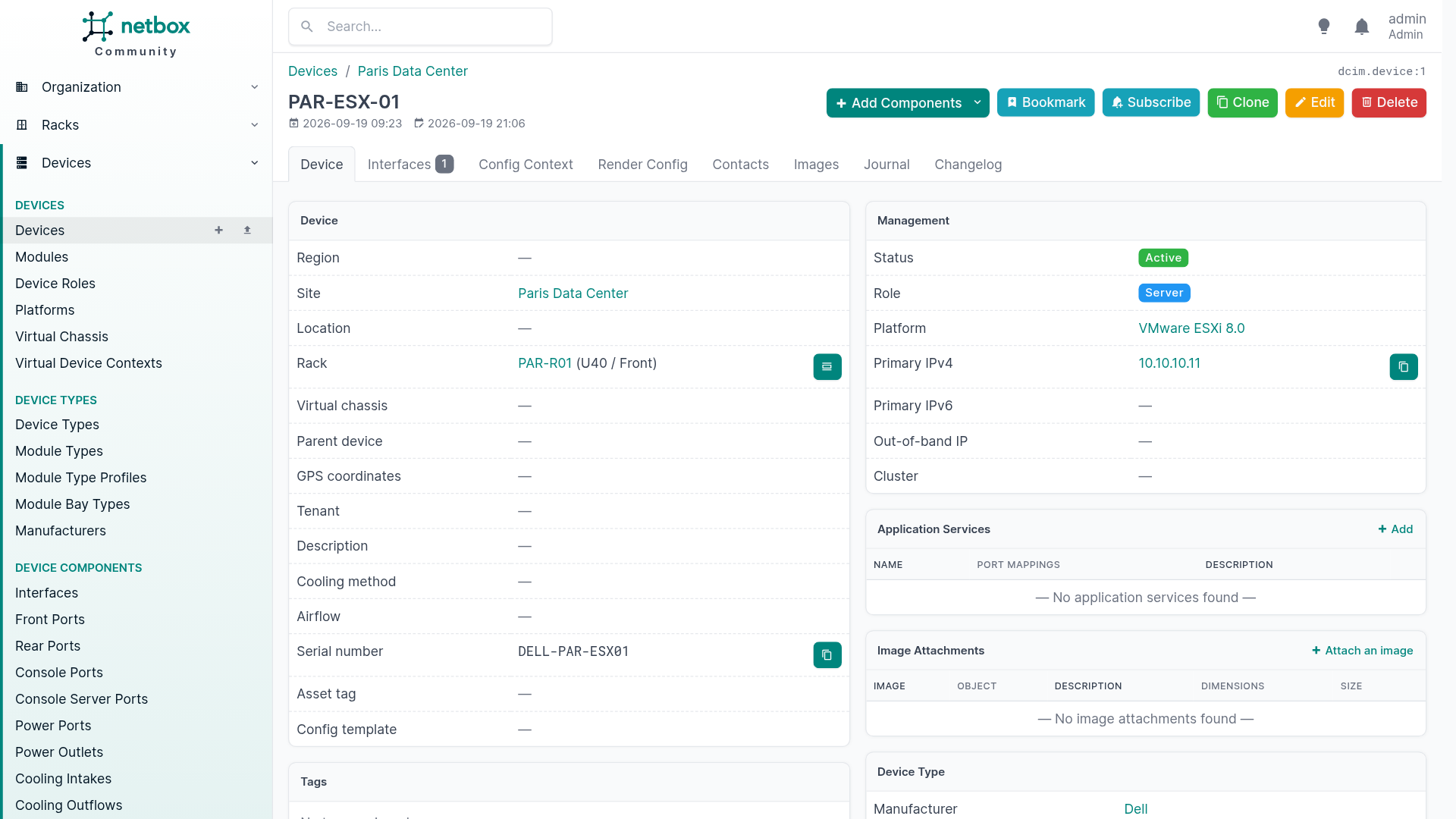The width and height of the screenshot is (1456, 819).
Task: Open the notifications bell
Action: [x=1362, y=27]
